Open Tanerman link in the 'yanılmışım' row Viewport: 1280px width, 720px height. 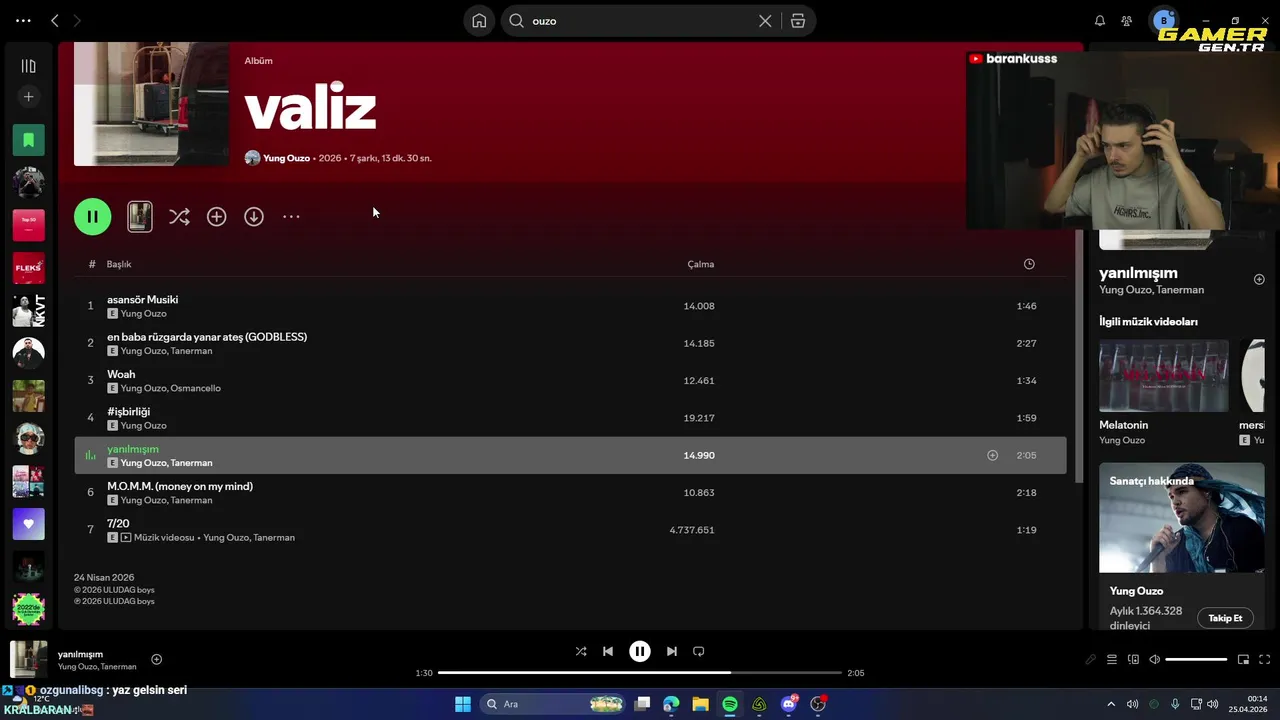click(x=191, y=463)
